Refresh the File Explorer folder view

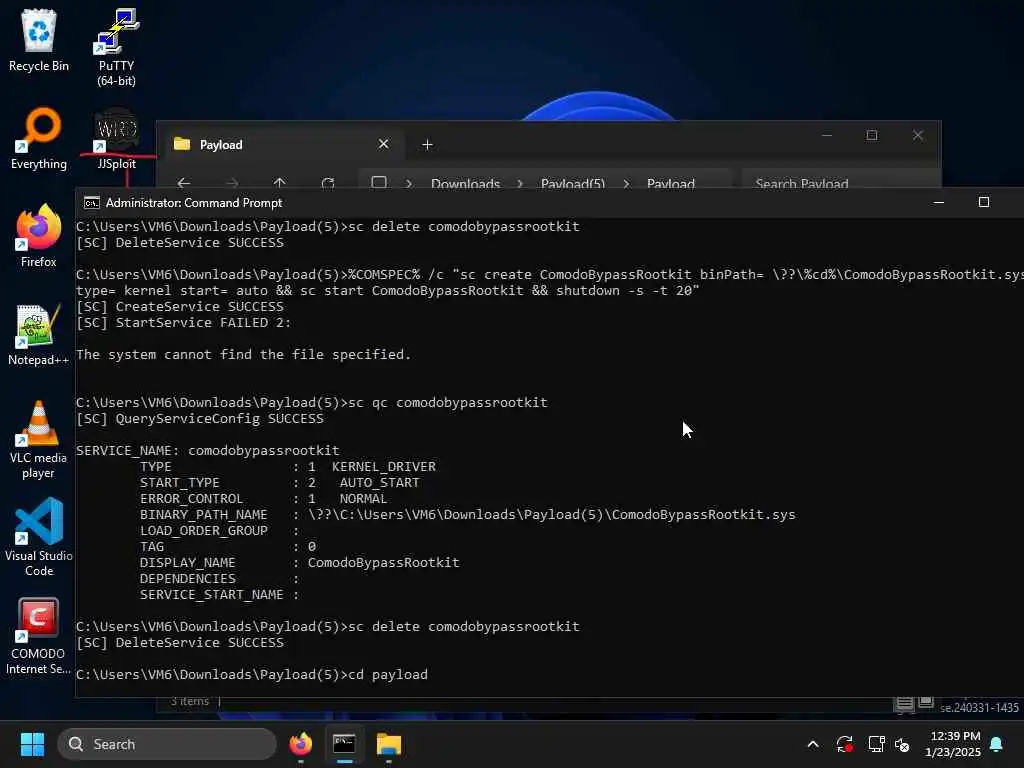[328, 184]
